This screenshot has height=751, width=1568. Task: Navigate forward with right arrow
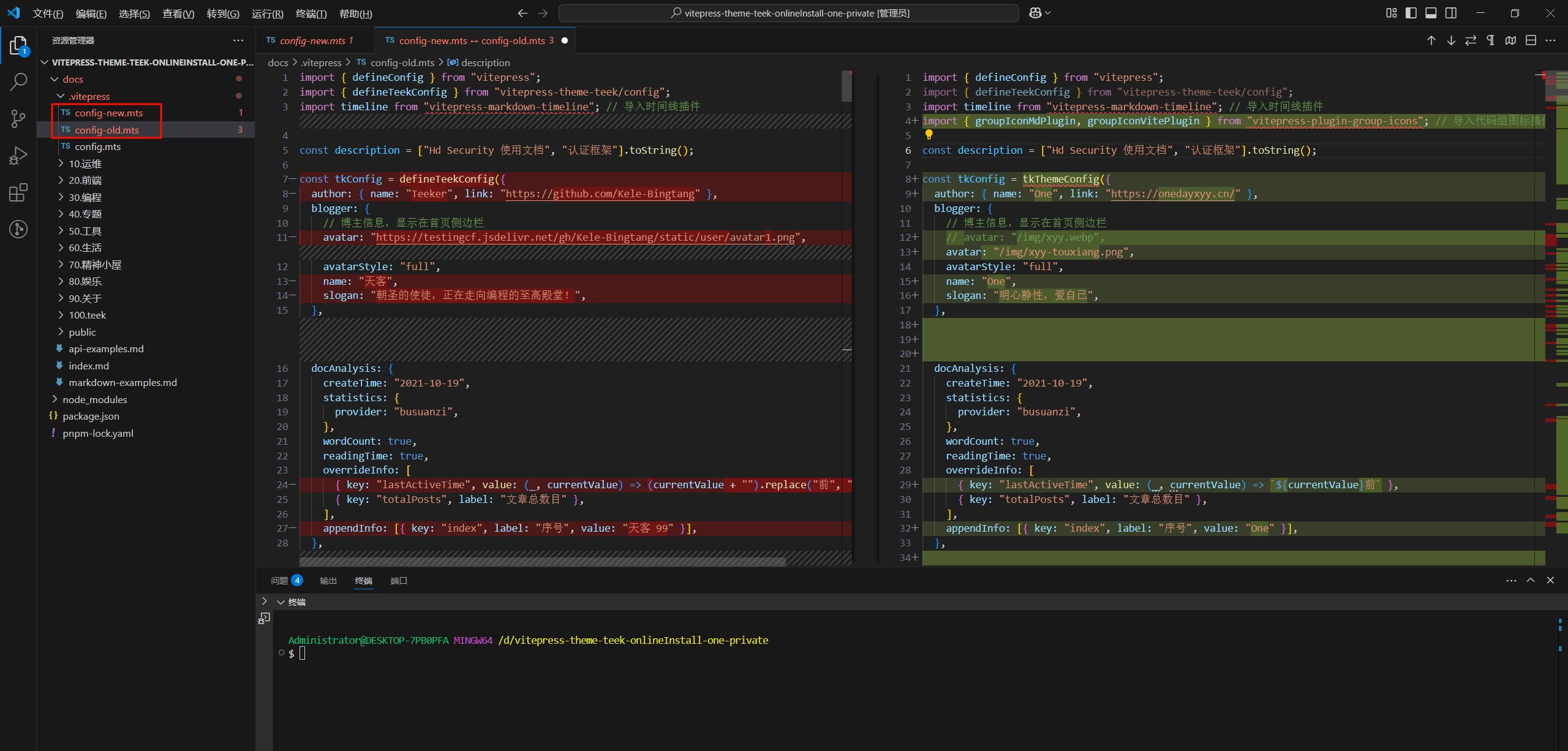point(543,13)
